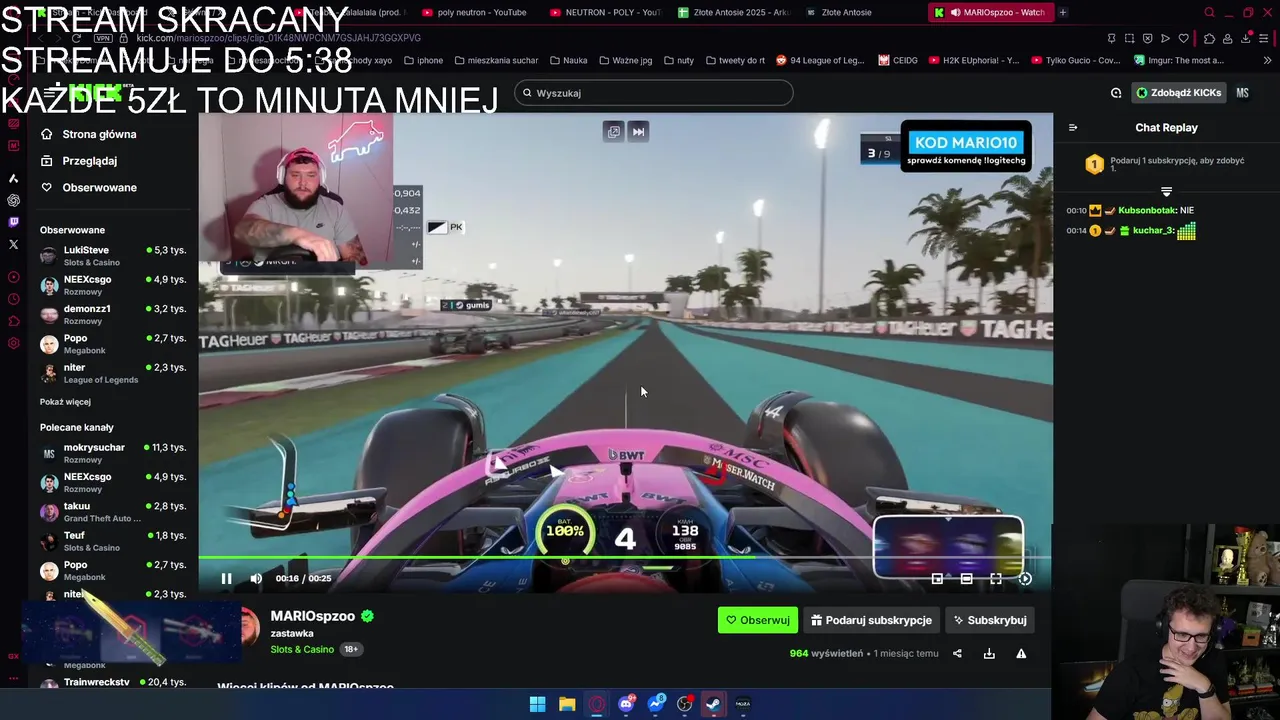1280x720 pixels.
Task: Open 94 League of Leg... bookmark
Action: pyautogui.click(x=820, y=60)
